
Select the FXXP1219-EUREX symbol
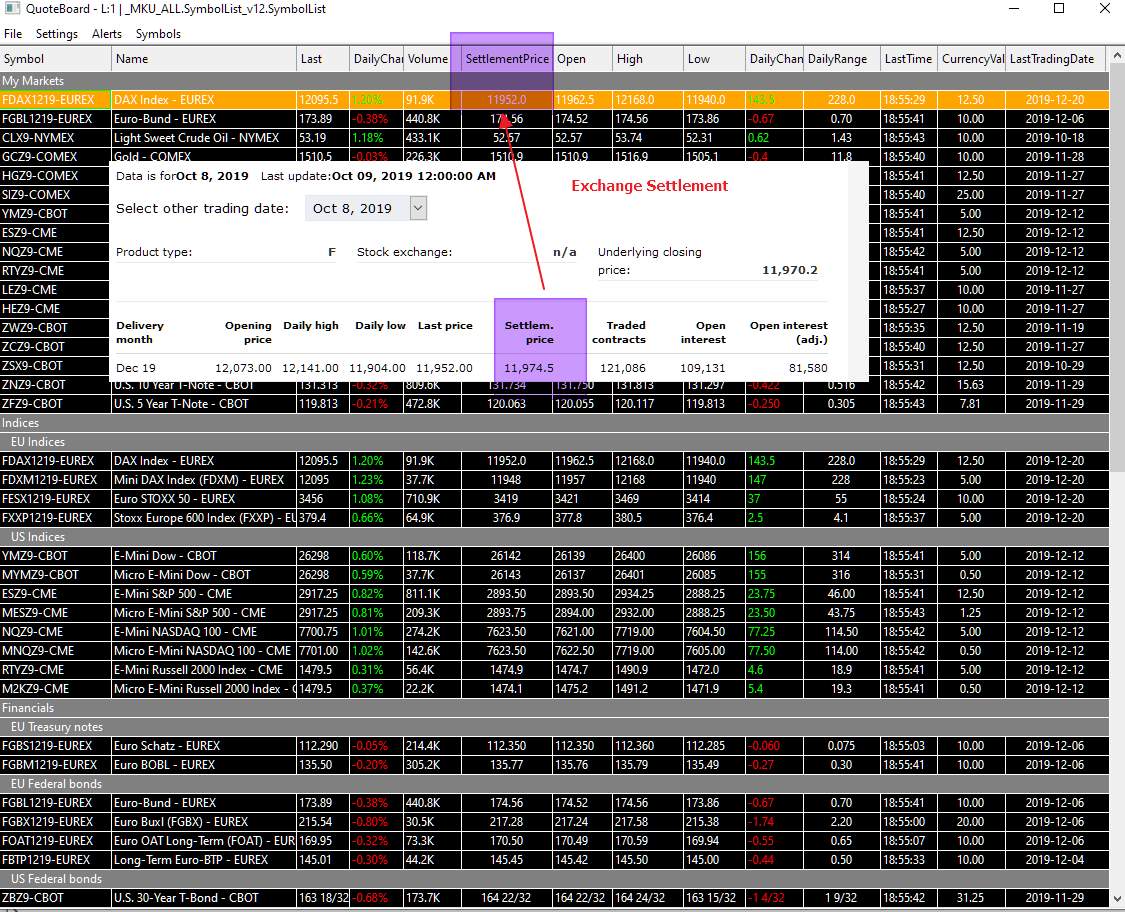[47, 518]
